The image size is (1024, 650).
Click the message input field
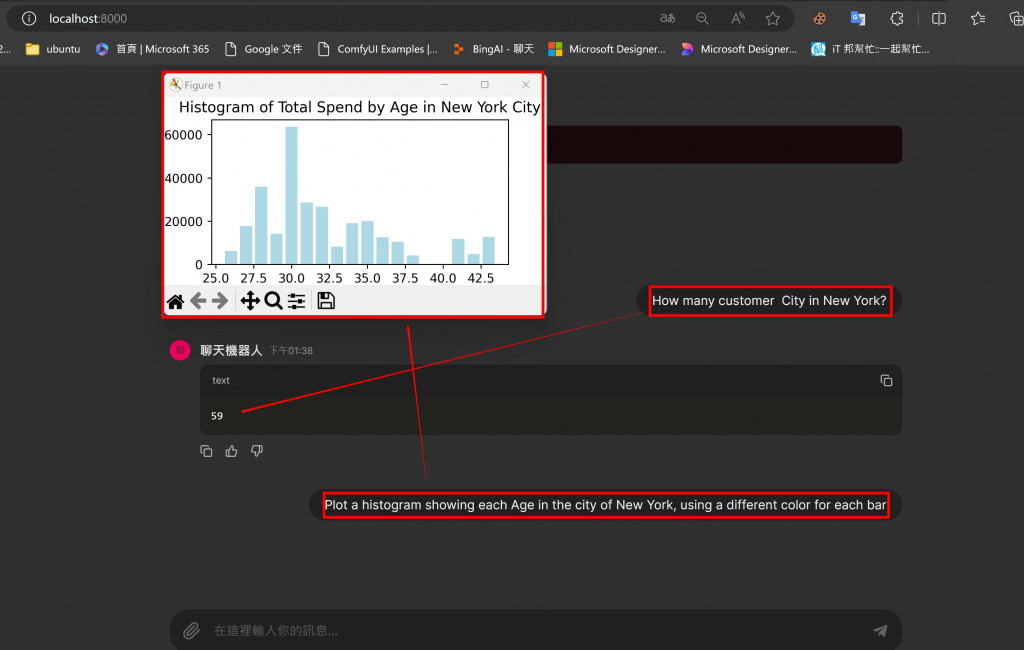coord(536,630)
